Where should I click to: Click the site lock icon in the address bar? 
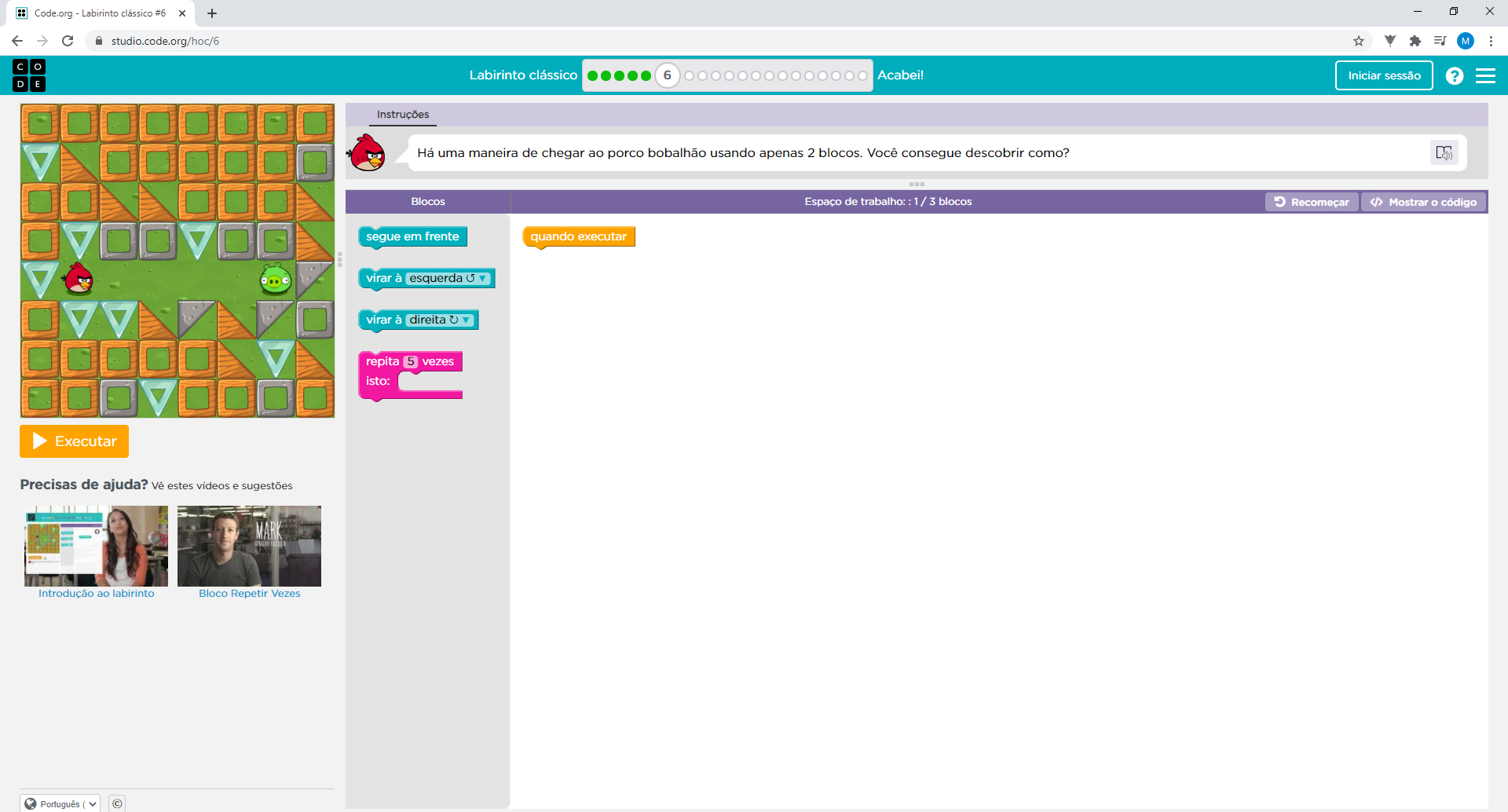pos(99,41)
